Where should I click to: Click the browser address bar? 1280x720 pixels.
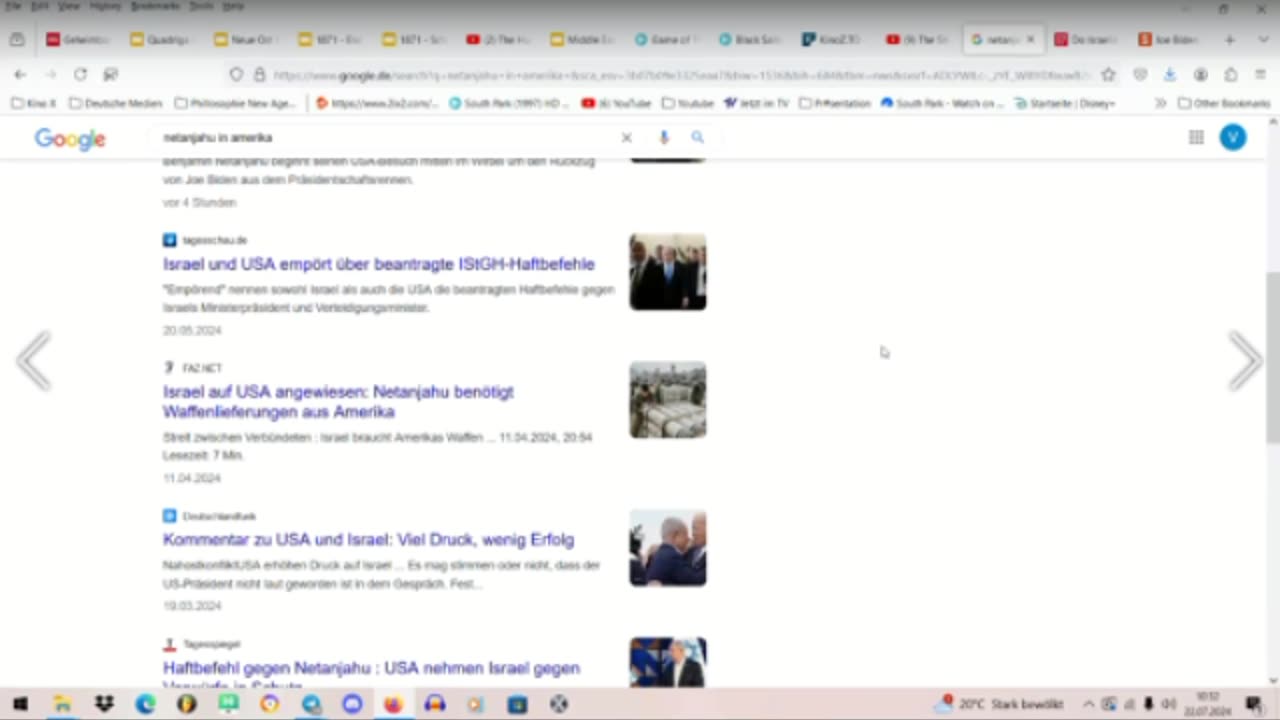(x=680, y=75)
